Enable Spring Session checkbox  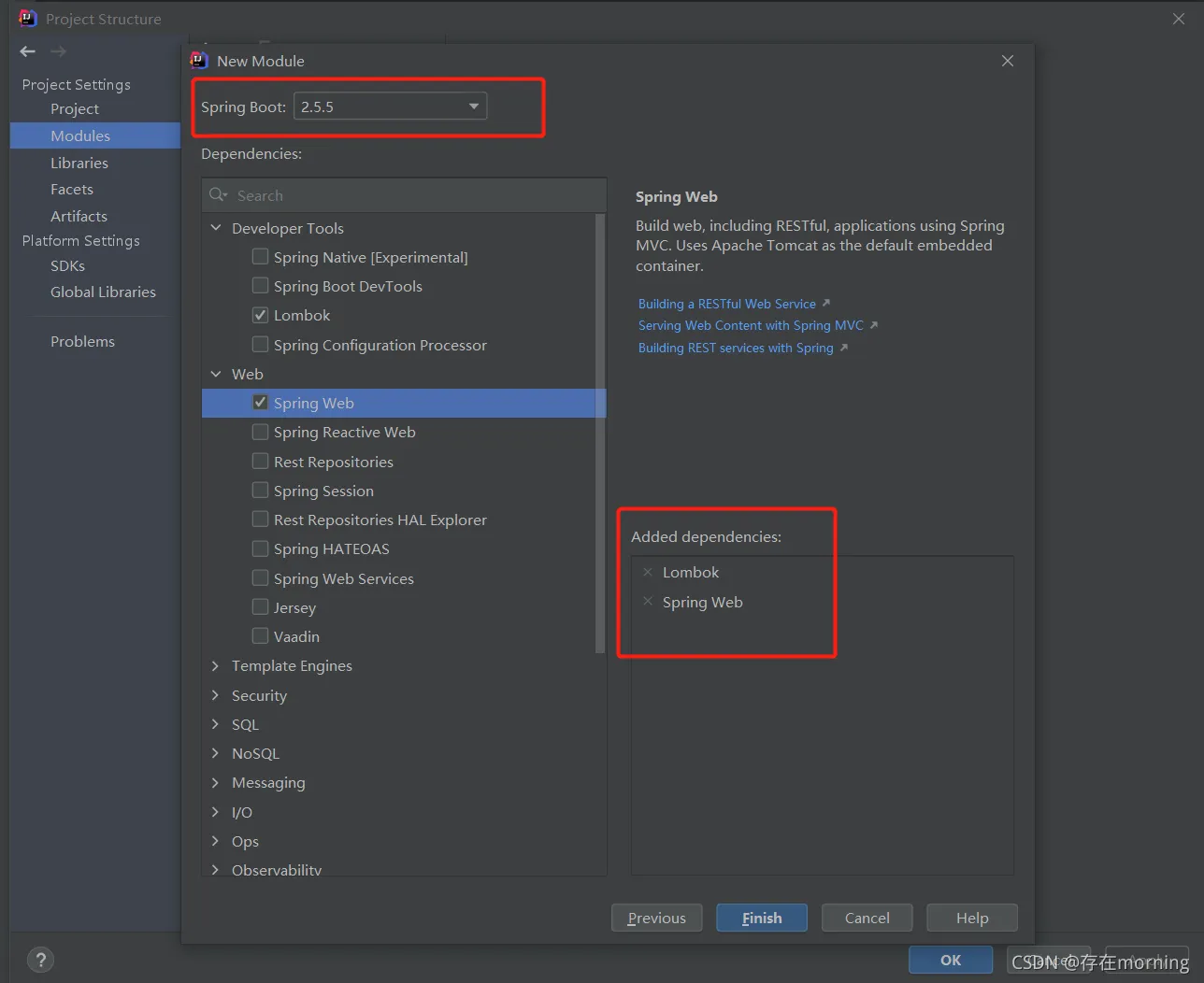point(261,491)
